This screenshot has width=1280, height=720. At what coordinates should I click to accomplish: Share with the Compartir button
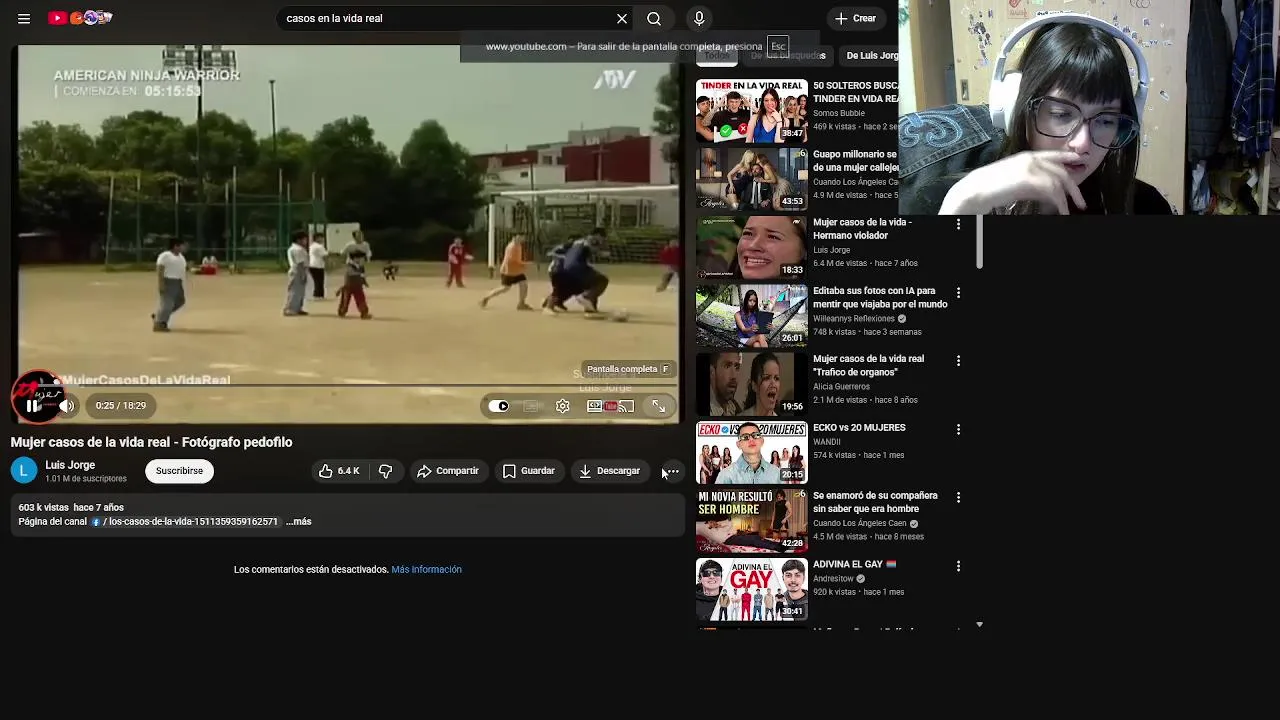pyautogui.click(x=447, y=471)
